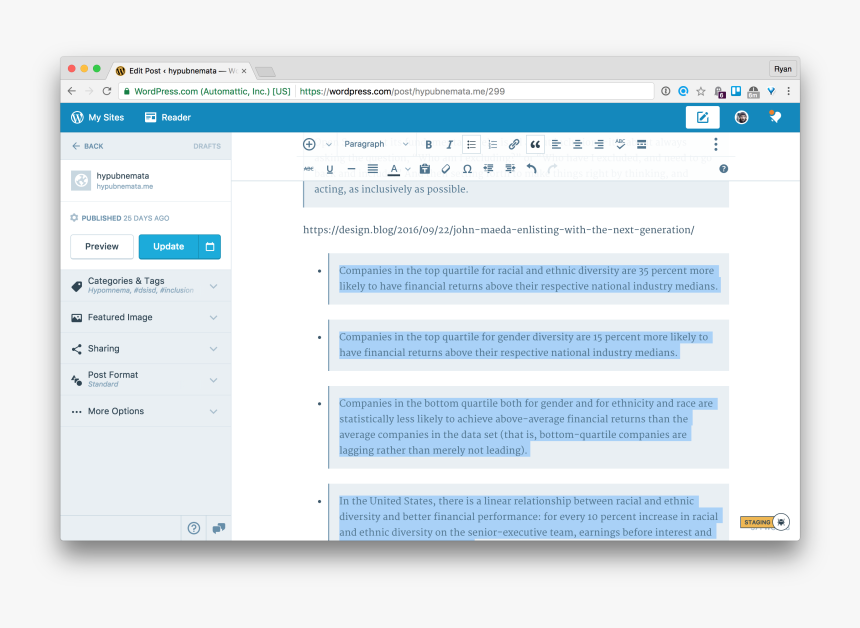
Task: Increase the indent
Action: (x=510, y=169)
